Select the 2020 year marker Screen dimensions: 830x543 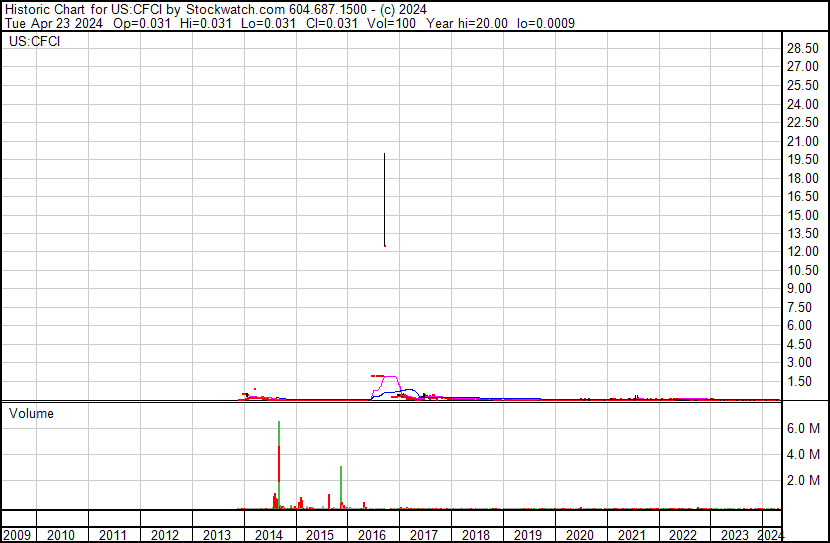[x=580, y=535]
